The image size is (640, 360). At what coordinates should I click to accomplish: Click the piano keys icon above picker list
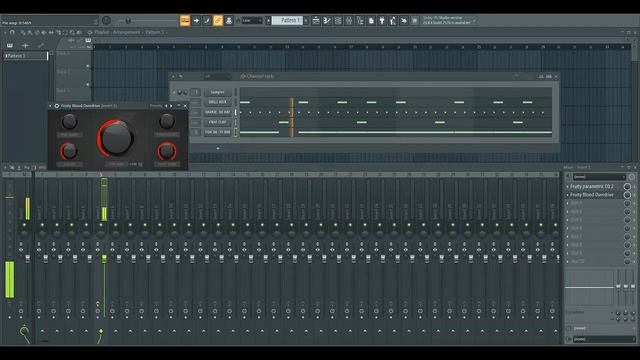[10, 45]
